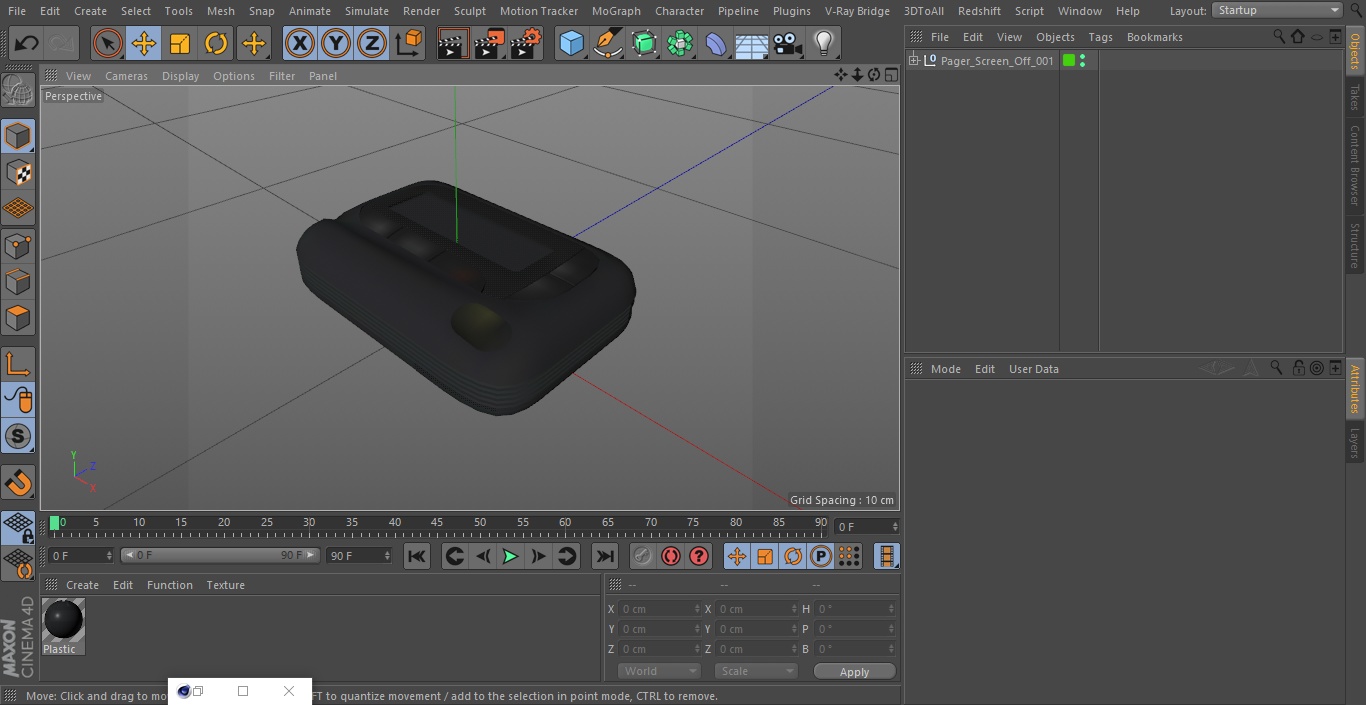Toggle viewport solo S button
The image size is (1366, 705).
tap(18, 436)
